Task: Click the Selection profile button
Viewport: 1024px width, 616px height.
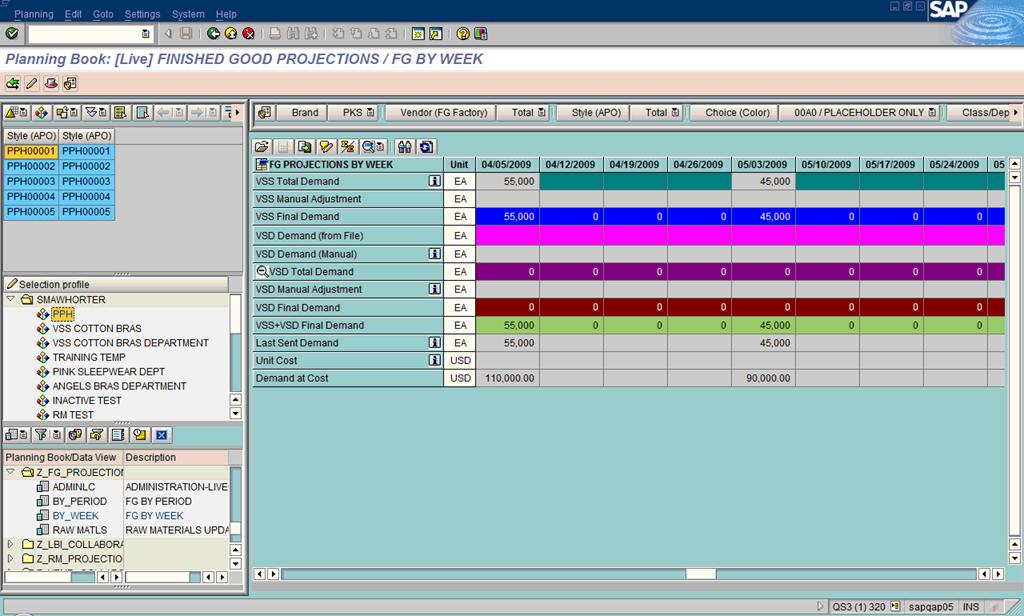Action: pyautogui.click(x=116, y=284)
